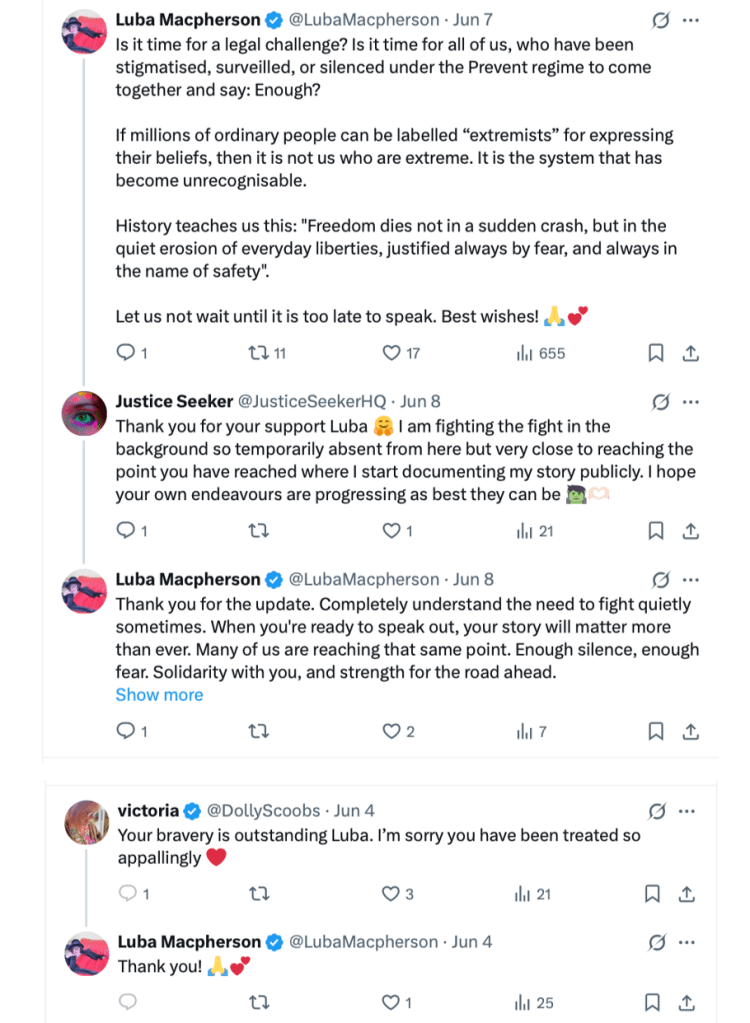Reply to victoria's bravery comment
Image resolution: width=750 pixels, height=1023 pixels.
click(127, 894)
